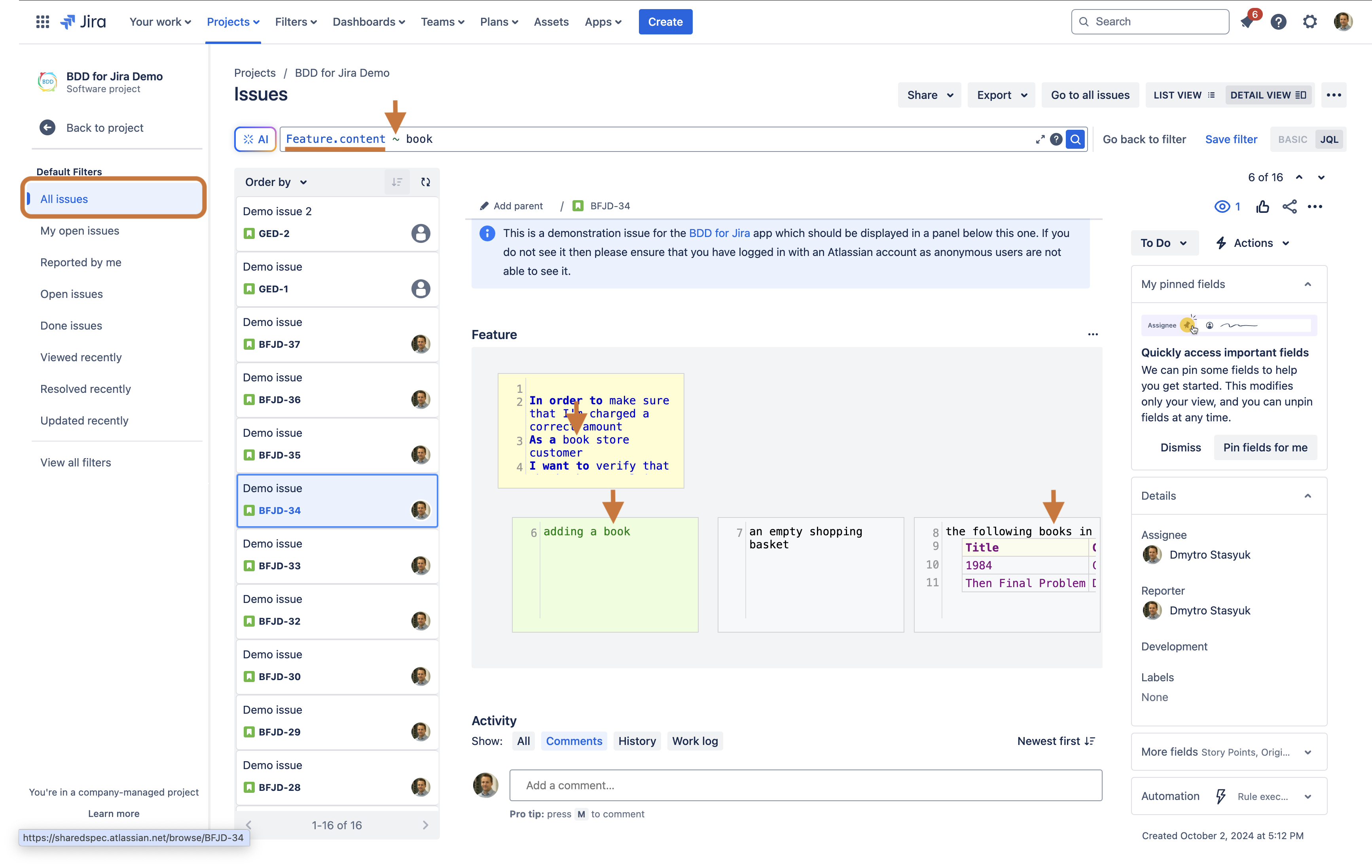Screen dimensions: 1372x868
Task: Click the Back to project arrow icon
Action: pyautogui.click(x=47, y=128)
